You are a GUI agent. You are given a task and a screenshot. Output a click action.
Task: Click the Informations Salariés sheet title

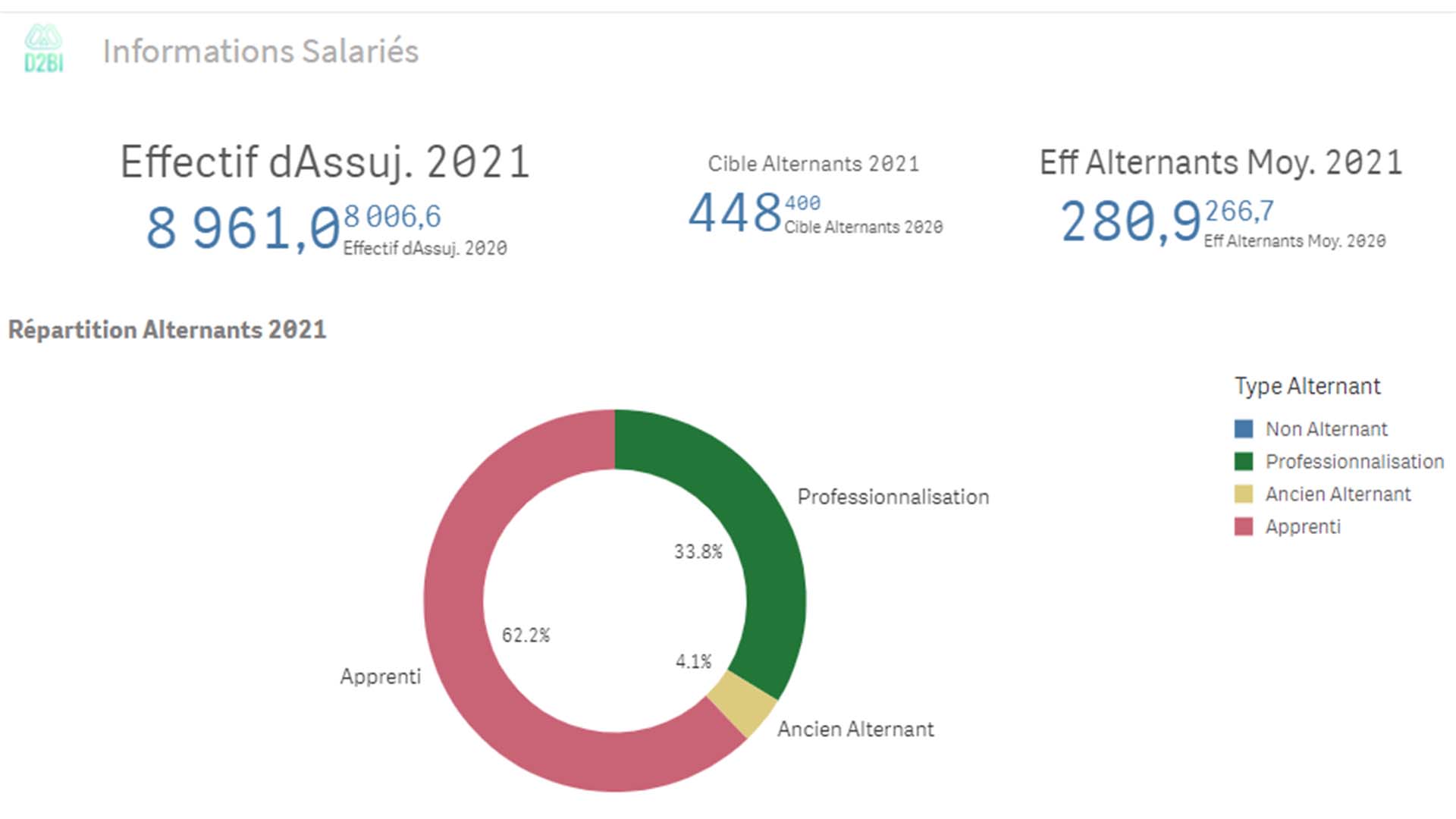point(260,52)
